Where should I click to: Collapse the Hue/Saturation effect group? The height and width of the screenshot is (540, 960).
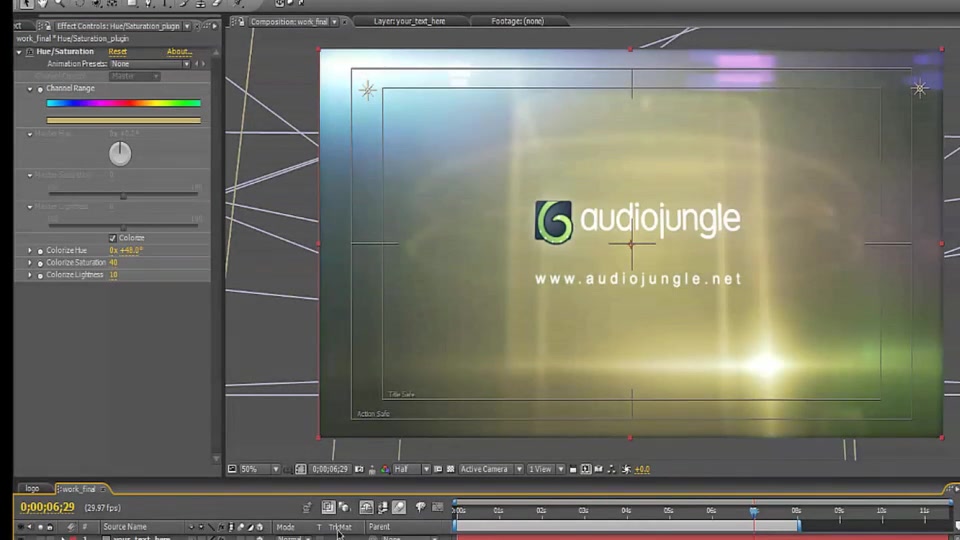click(x=19, y=51)
